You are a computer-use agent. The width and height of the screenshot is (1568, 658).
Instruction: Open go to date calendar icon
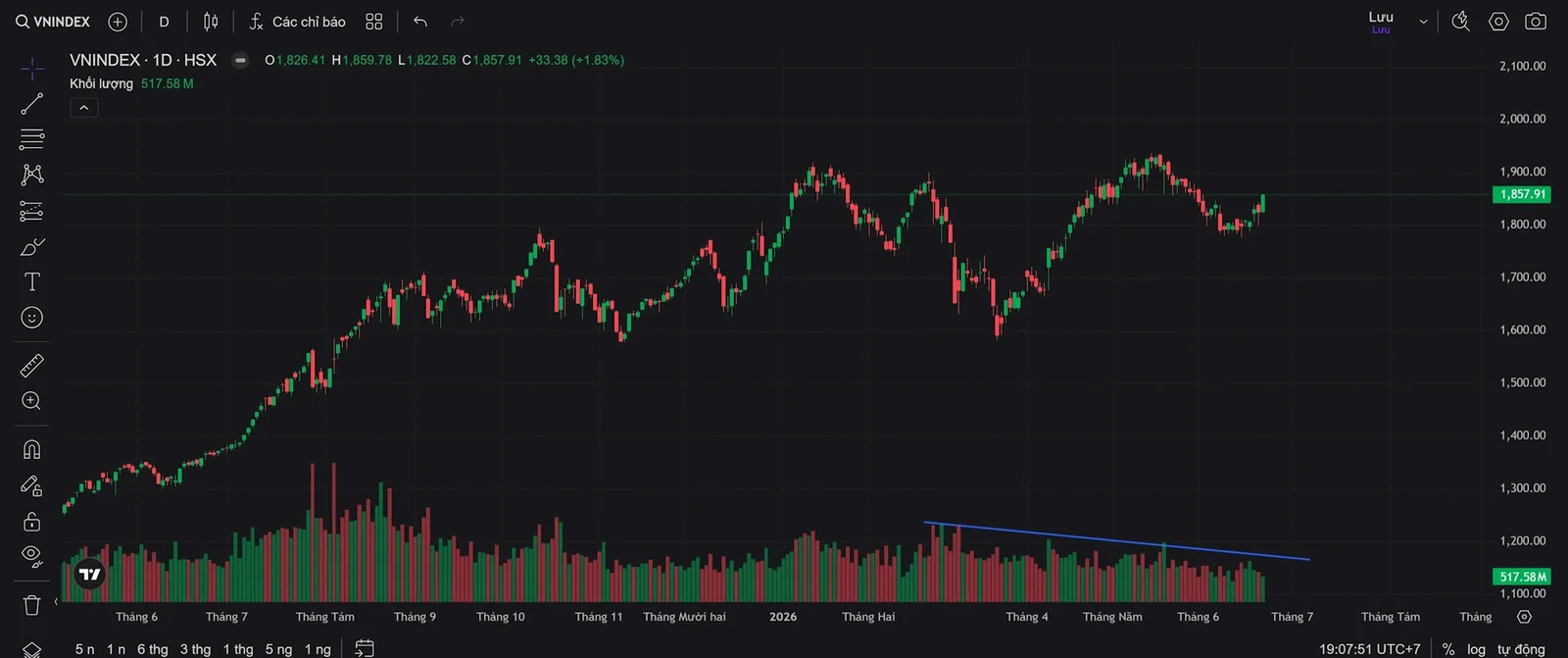tap(365, 648)
